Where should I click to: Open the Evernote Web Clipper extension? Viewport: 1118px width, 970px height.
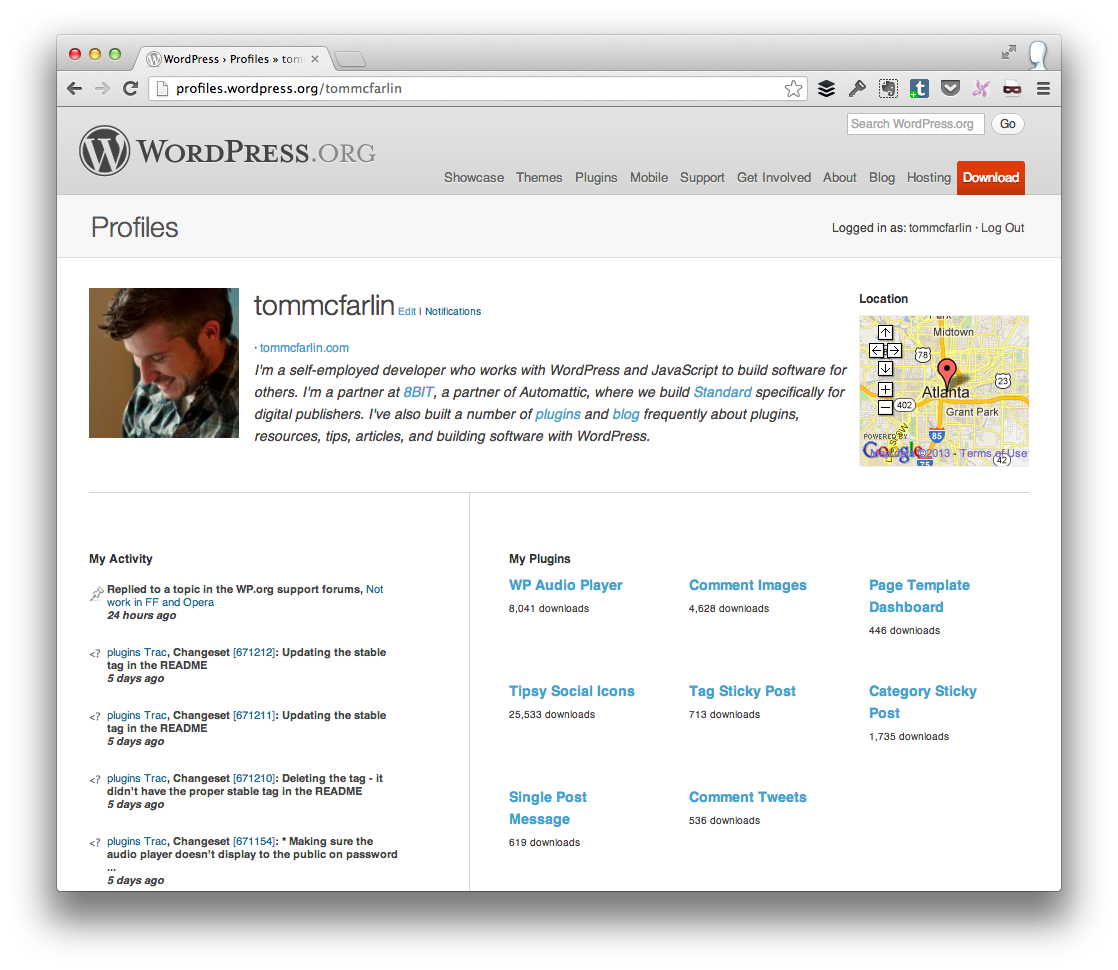coord(888,88)
